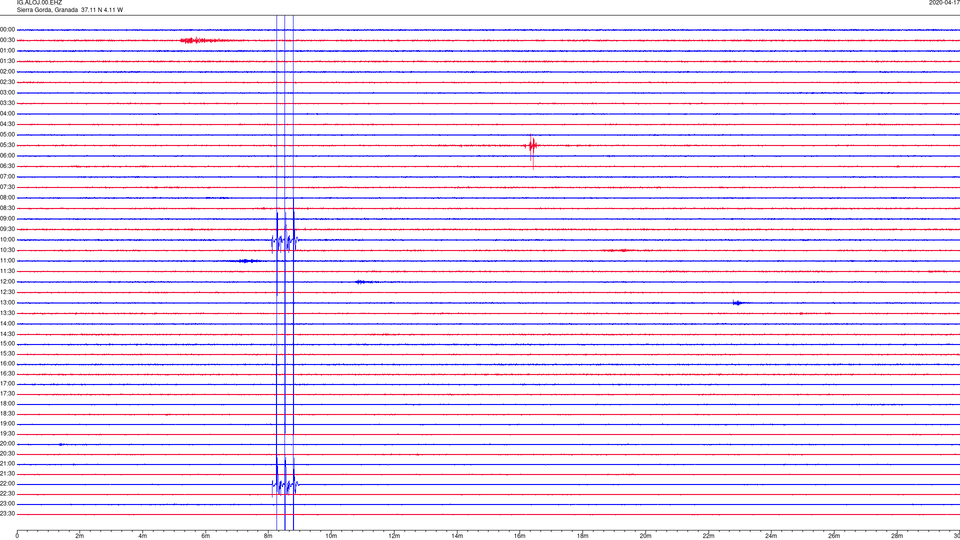Select the 01:30 trace label

pos(7,61)
